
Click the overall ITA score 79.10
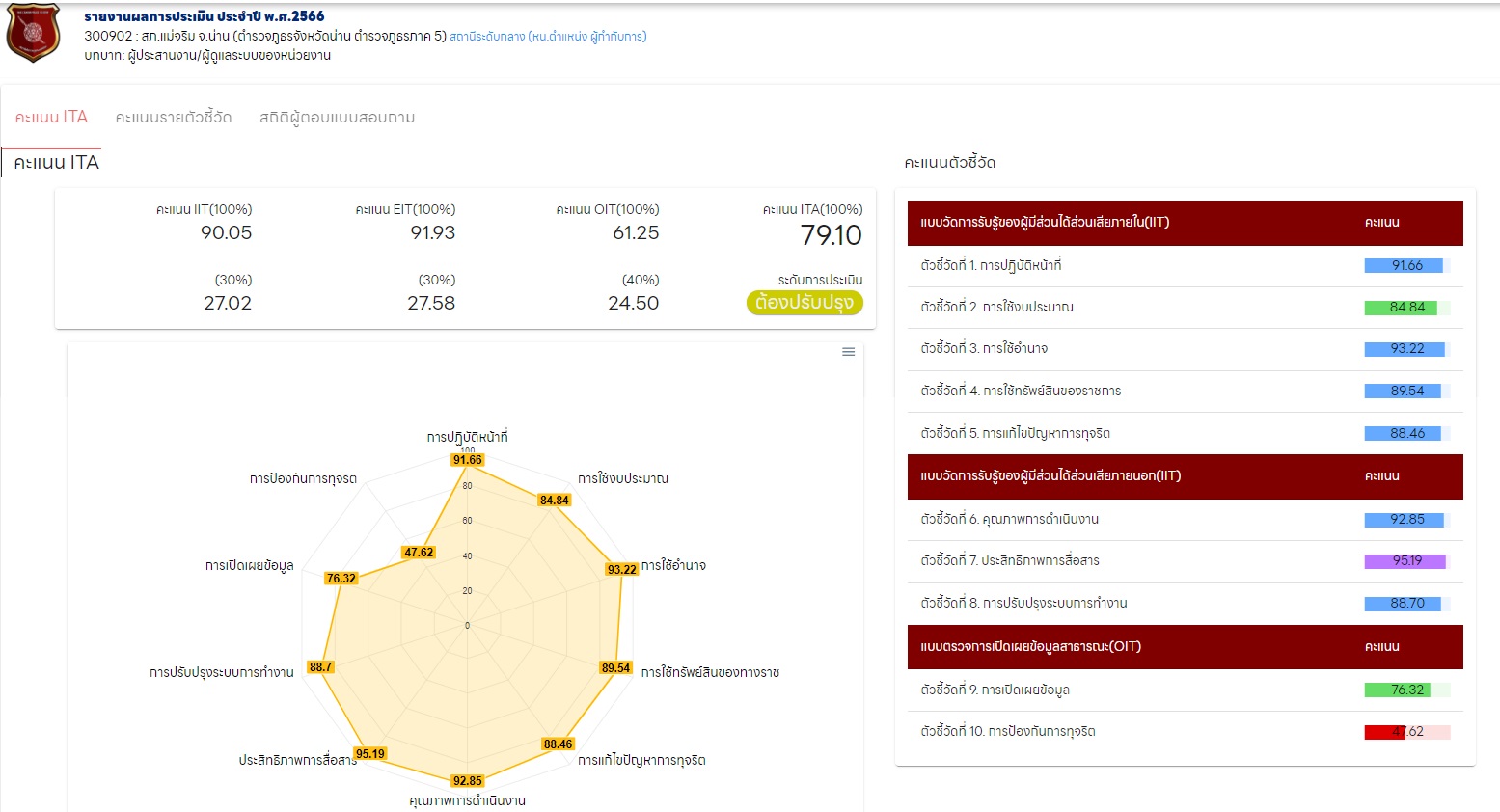coord(831,235)
